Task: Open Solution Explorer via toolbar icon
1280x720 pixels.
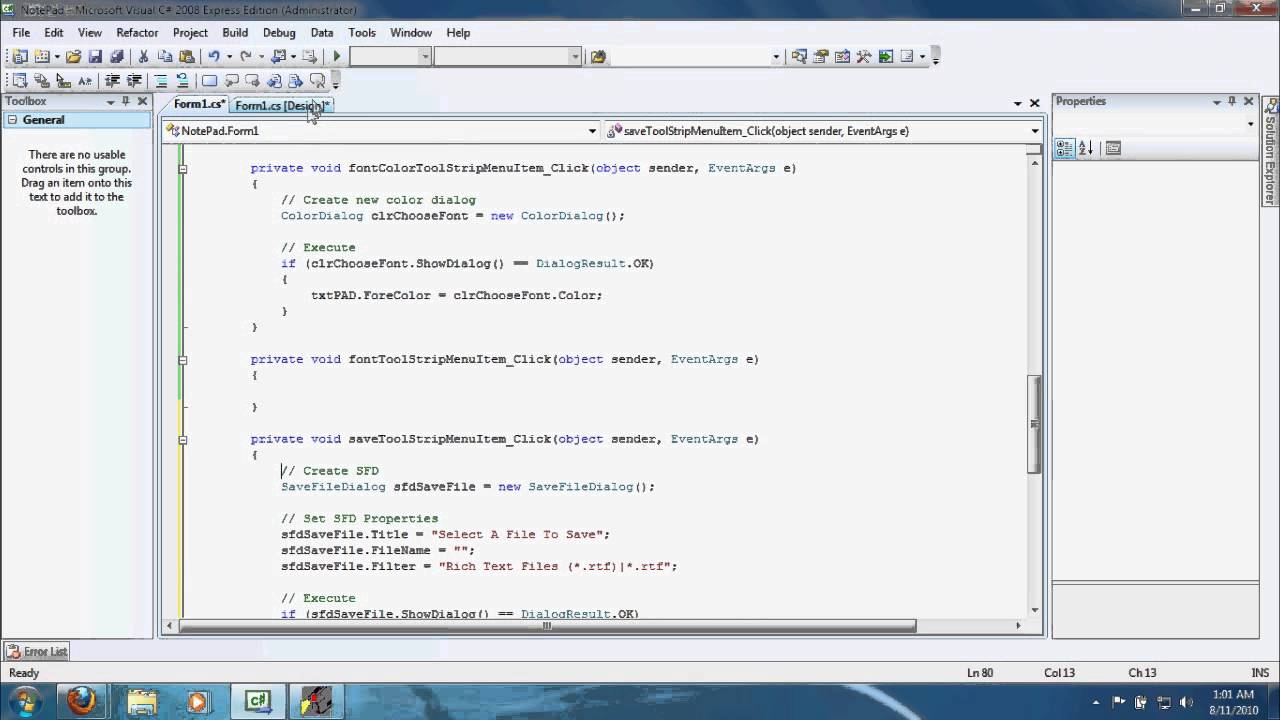Action: point(799,57)
